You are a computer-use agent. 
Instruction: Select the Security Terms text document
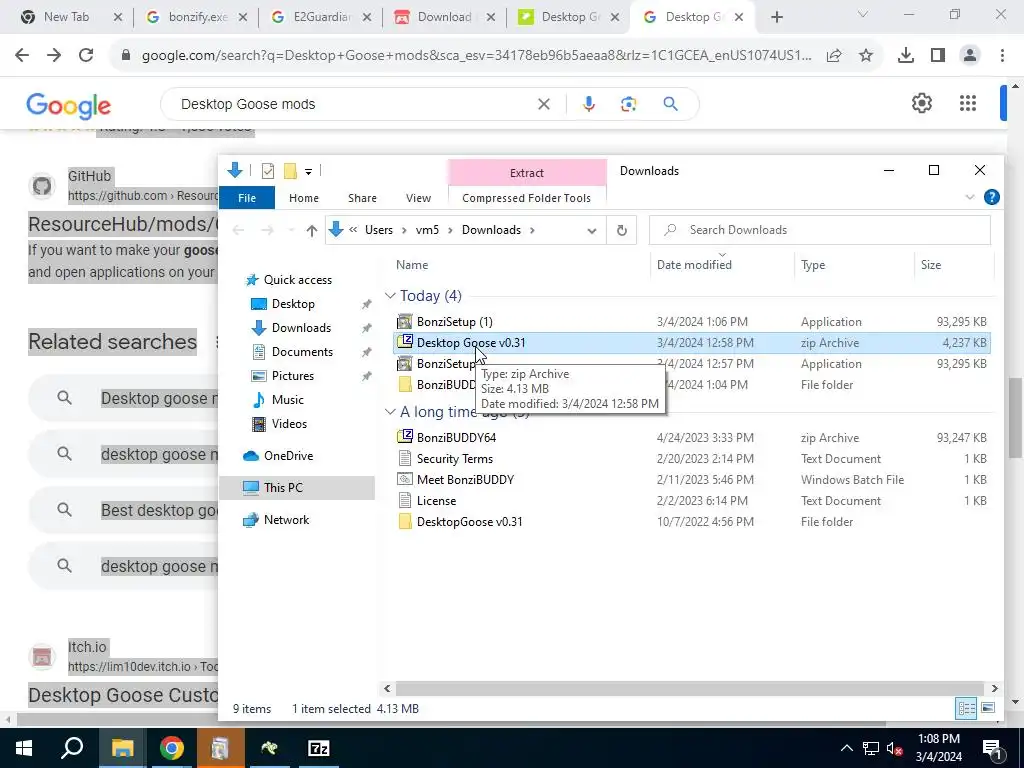455,458
